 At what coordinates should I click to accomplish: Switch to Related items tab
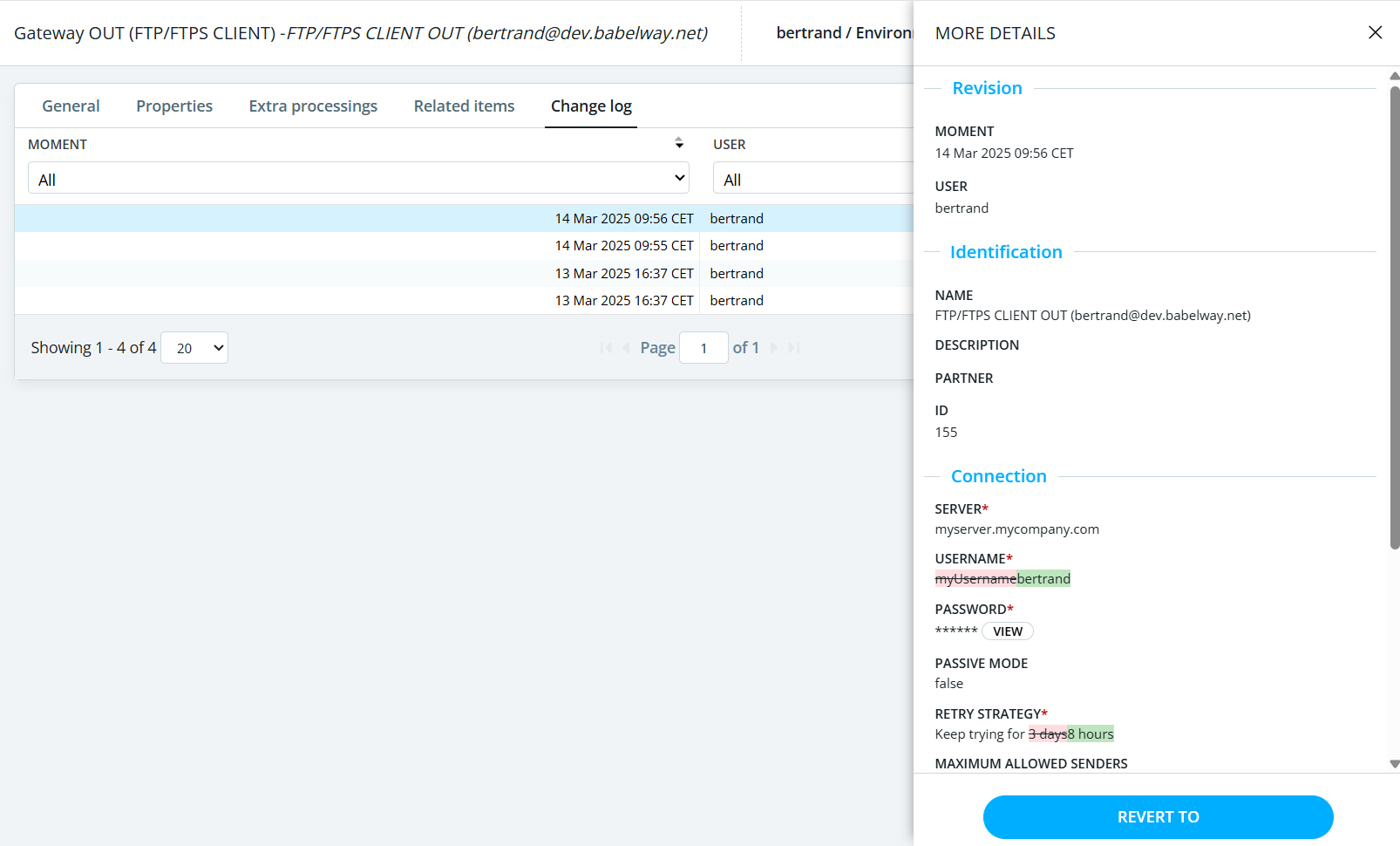click(464, 106)
